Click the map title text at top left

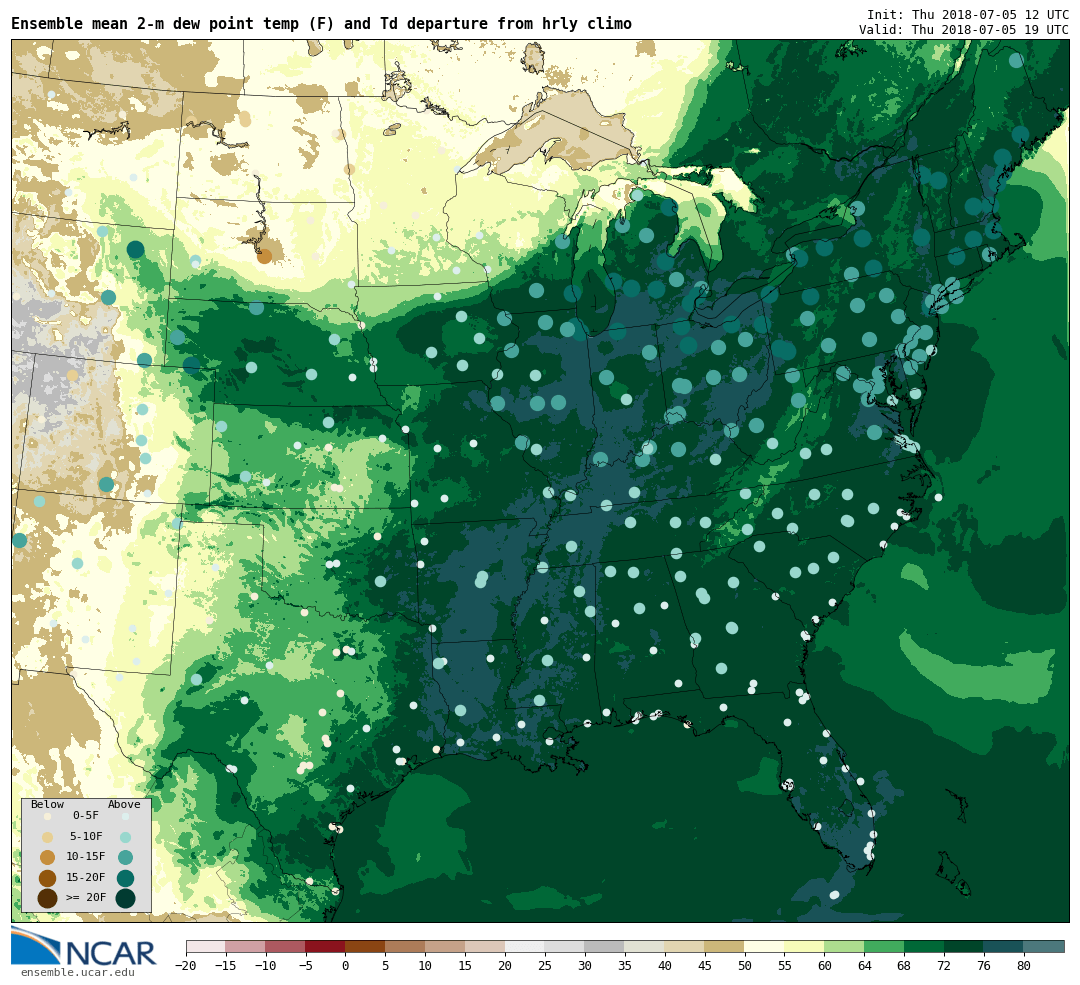tap(321, 24)
